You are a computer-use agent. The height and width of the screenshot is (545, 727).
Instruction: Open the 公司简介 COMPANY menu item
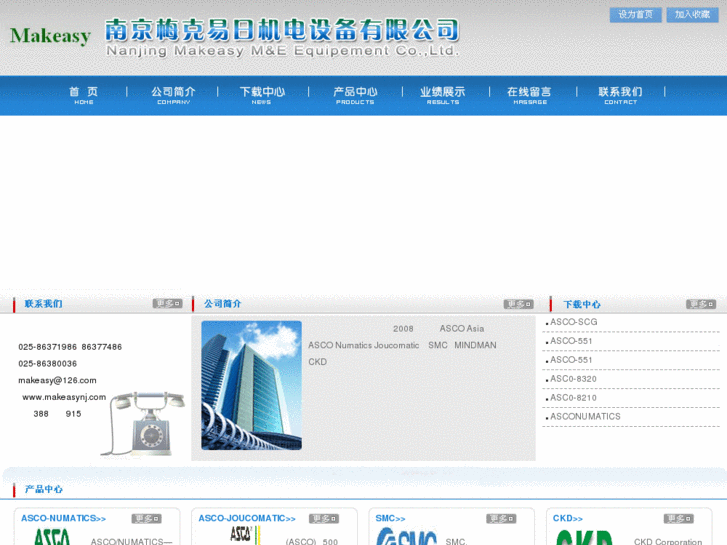point(173,95)
